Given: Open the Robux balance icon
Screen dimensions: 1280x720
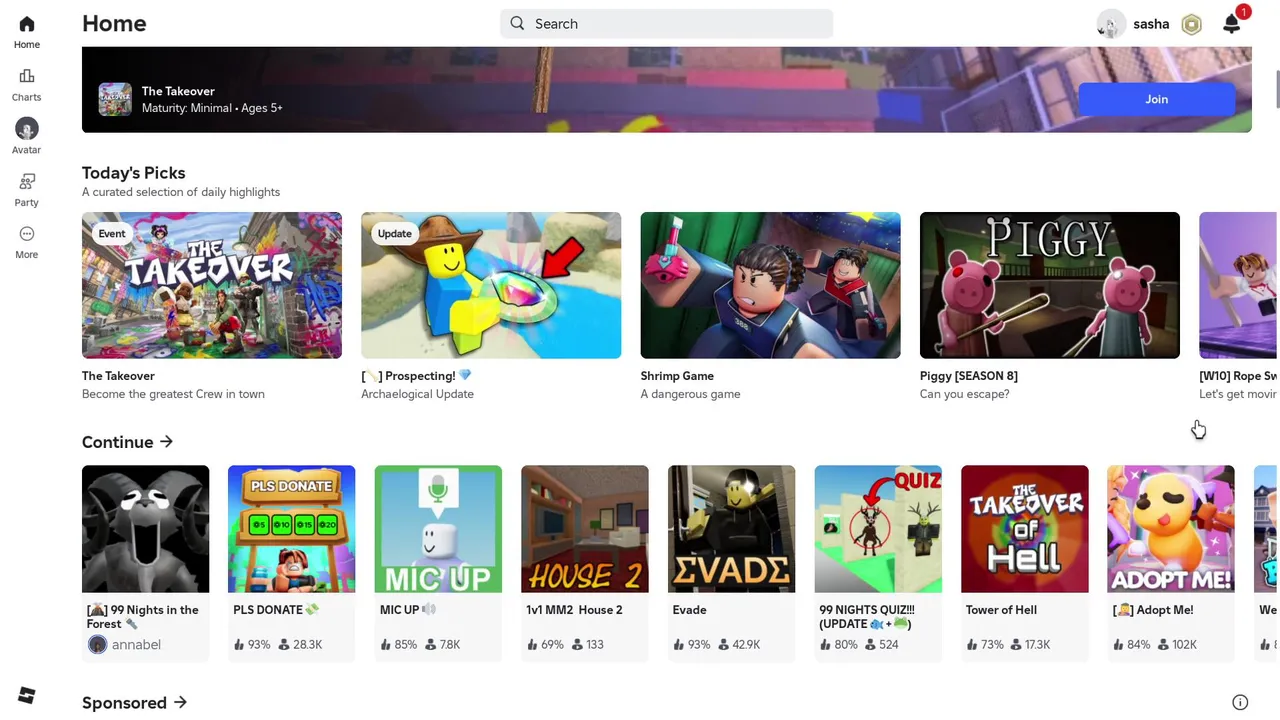Looking at the screenshot, I should pyautogui.click(x=1191, y=24).
